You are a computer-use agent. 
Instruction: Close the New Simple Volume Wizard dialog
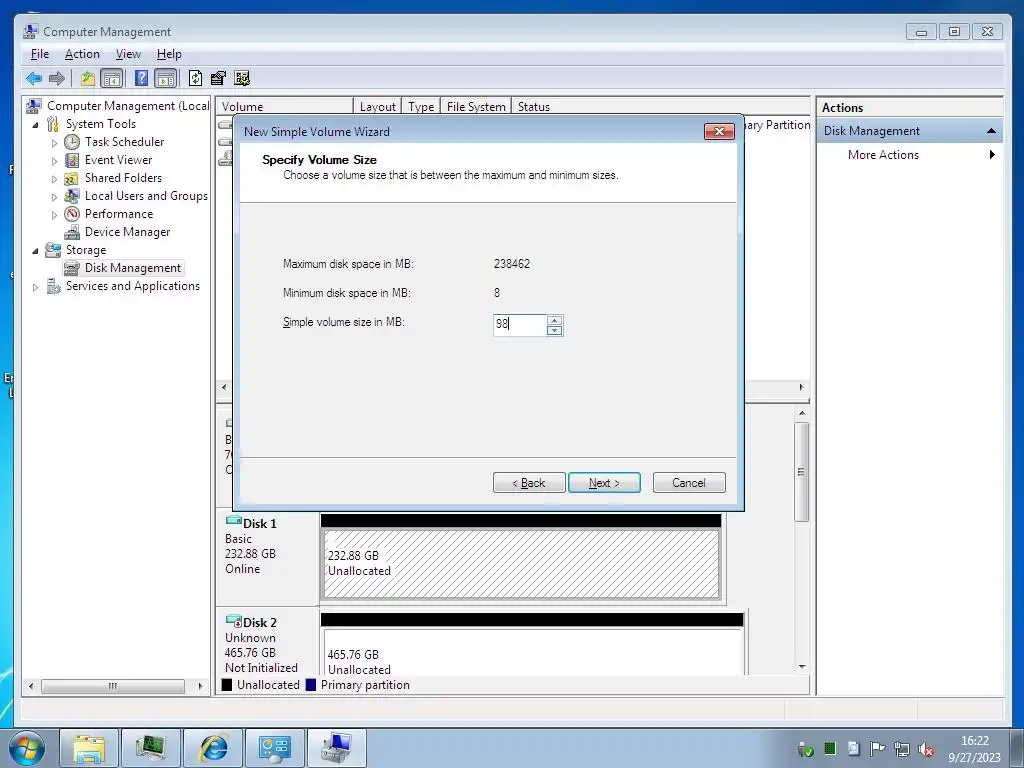coord(719,131)
